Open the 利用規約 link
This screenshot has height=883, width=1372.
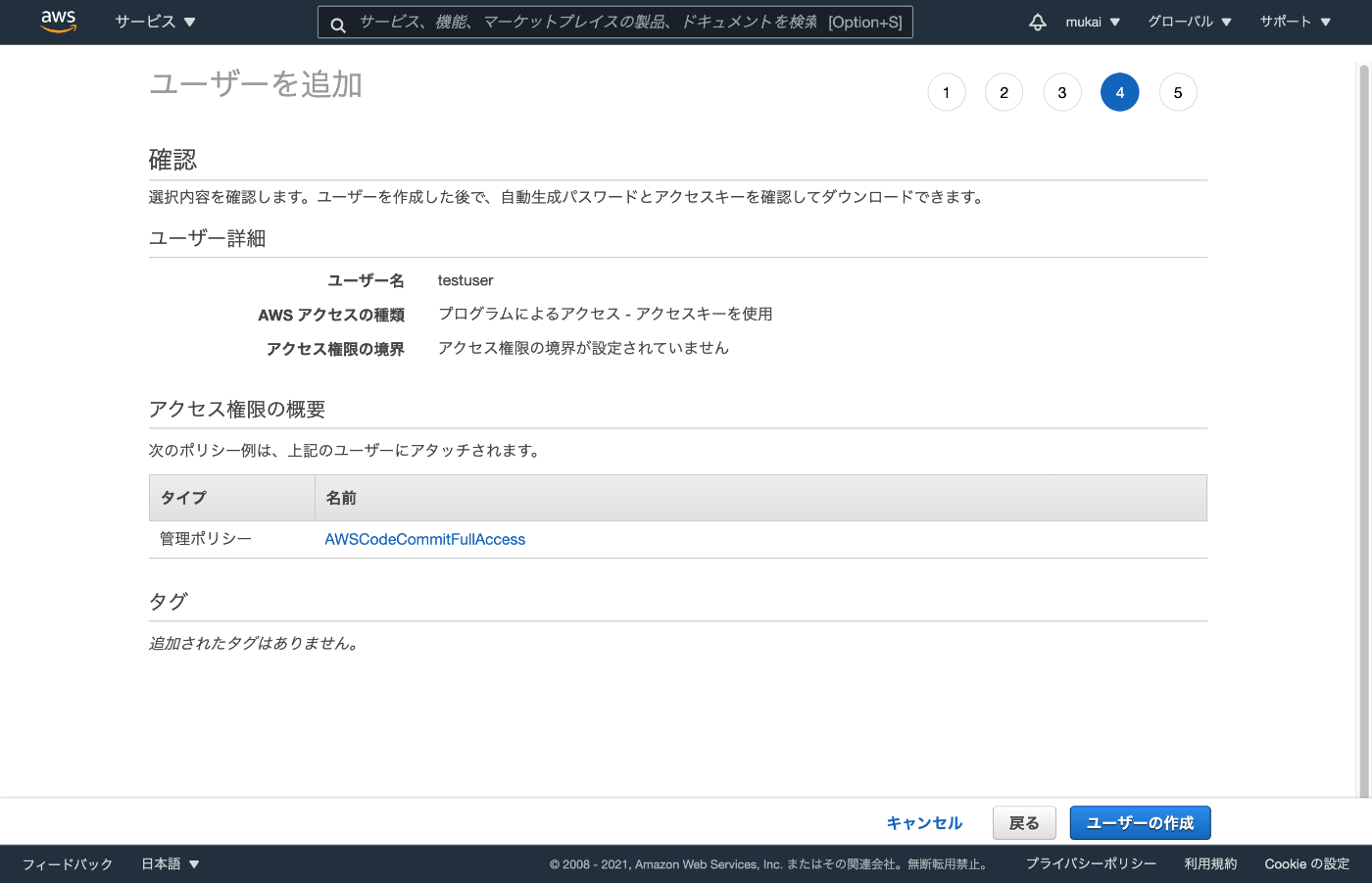1210,864
